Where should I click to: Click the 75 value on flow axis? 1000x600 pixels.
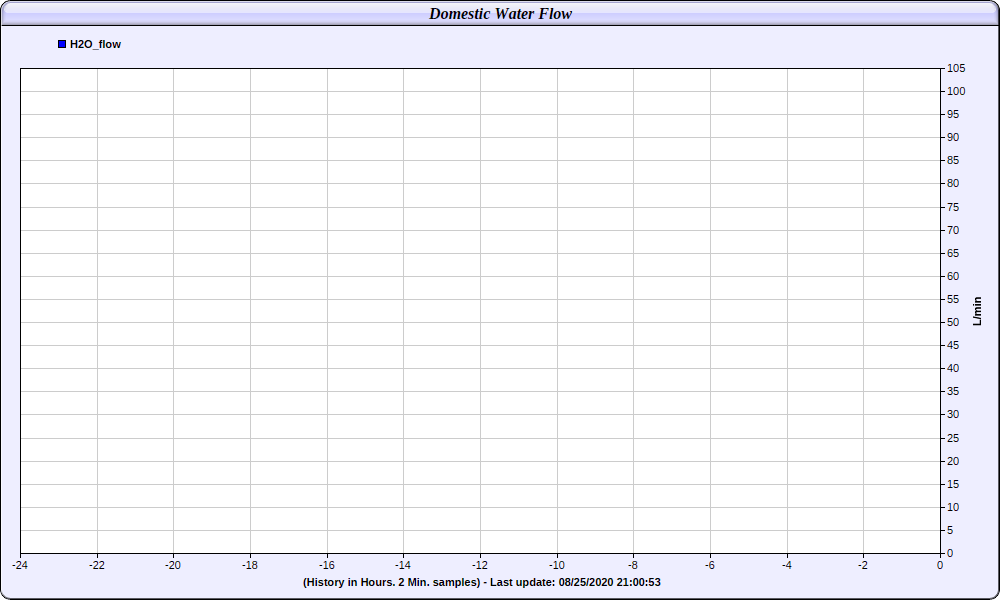point(953,207)
